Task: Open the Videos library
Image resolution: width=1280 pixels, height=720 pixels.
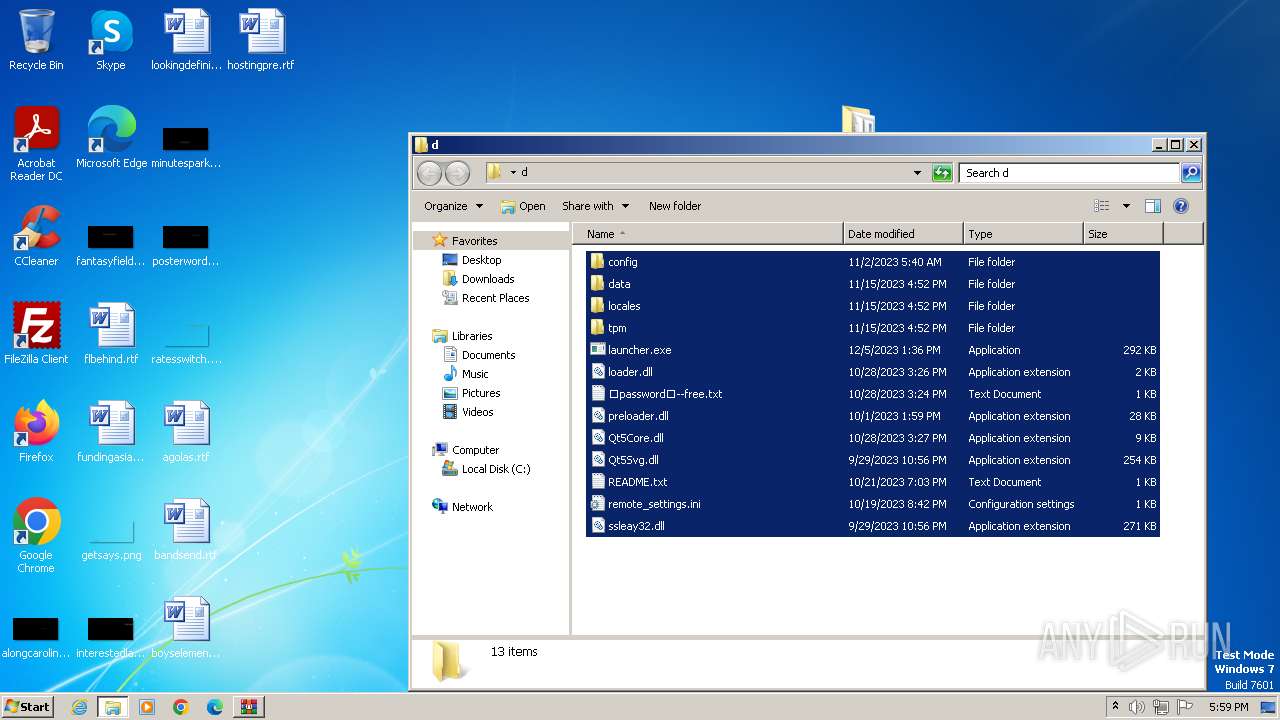Action: [x=477, y=412]
